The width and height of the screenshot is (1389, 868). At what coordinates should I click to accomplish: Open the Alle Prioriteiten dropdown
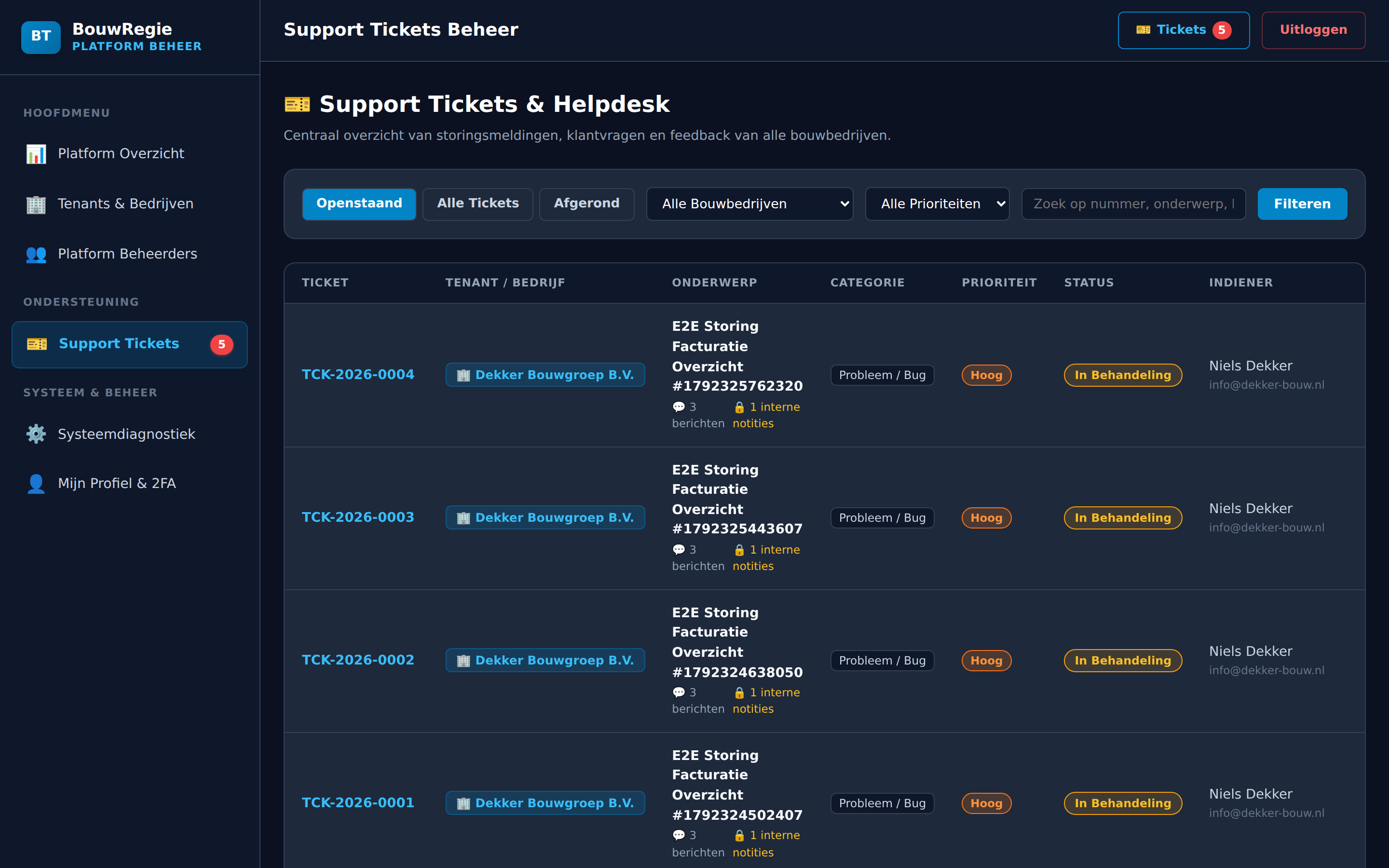[937, 204]
